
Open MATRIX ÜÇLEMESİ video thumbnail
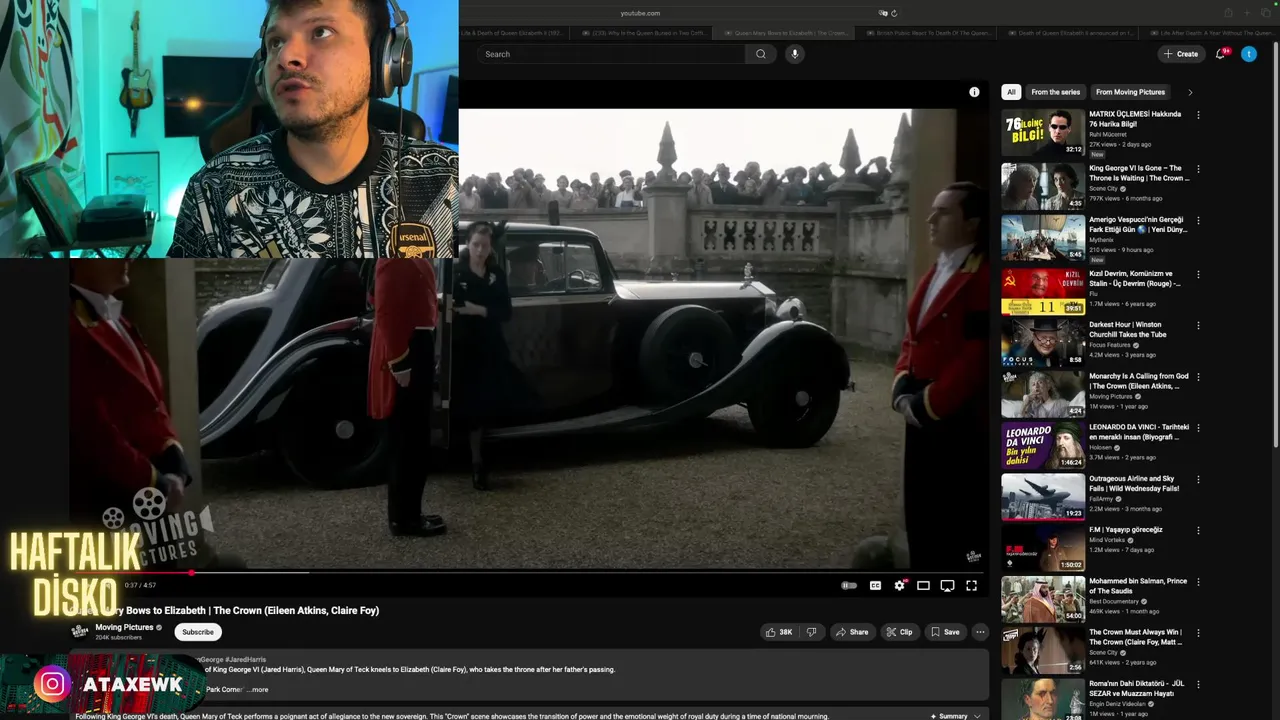pos(1043,133)
